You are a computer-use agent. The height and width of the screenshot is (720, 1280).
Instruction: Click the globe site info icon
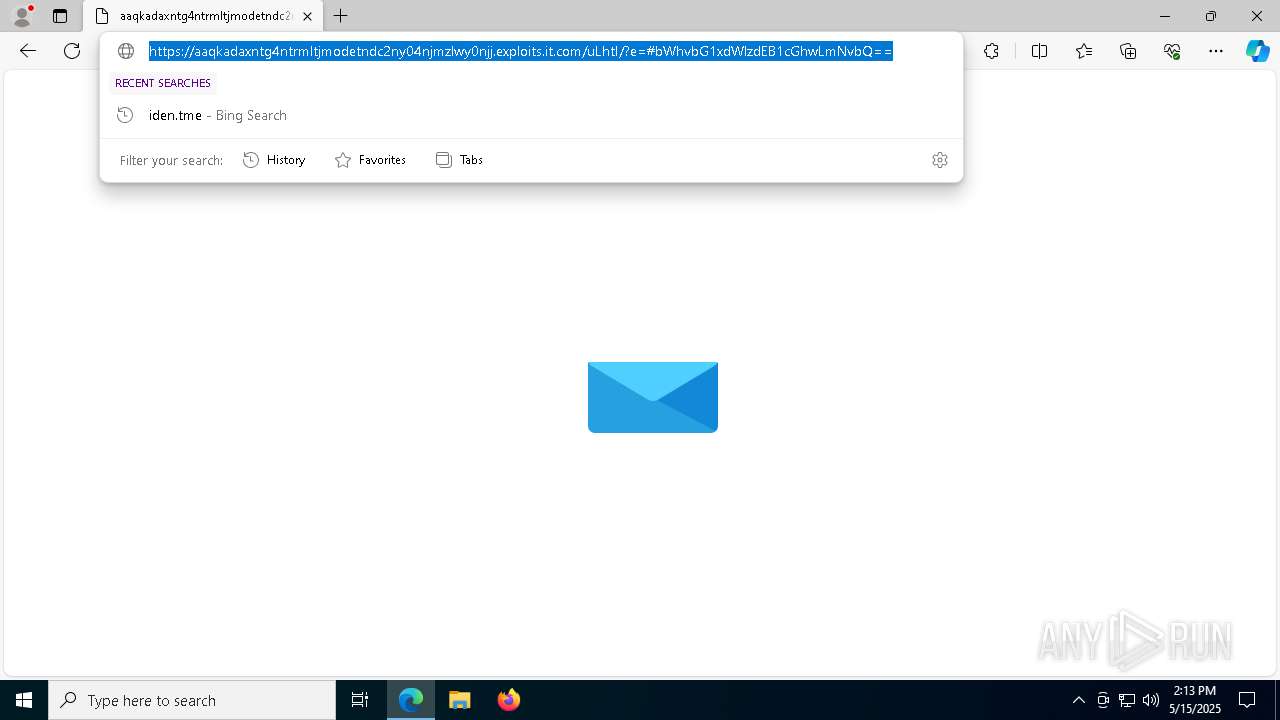126,51
